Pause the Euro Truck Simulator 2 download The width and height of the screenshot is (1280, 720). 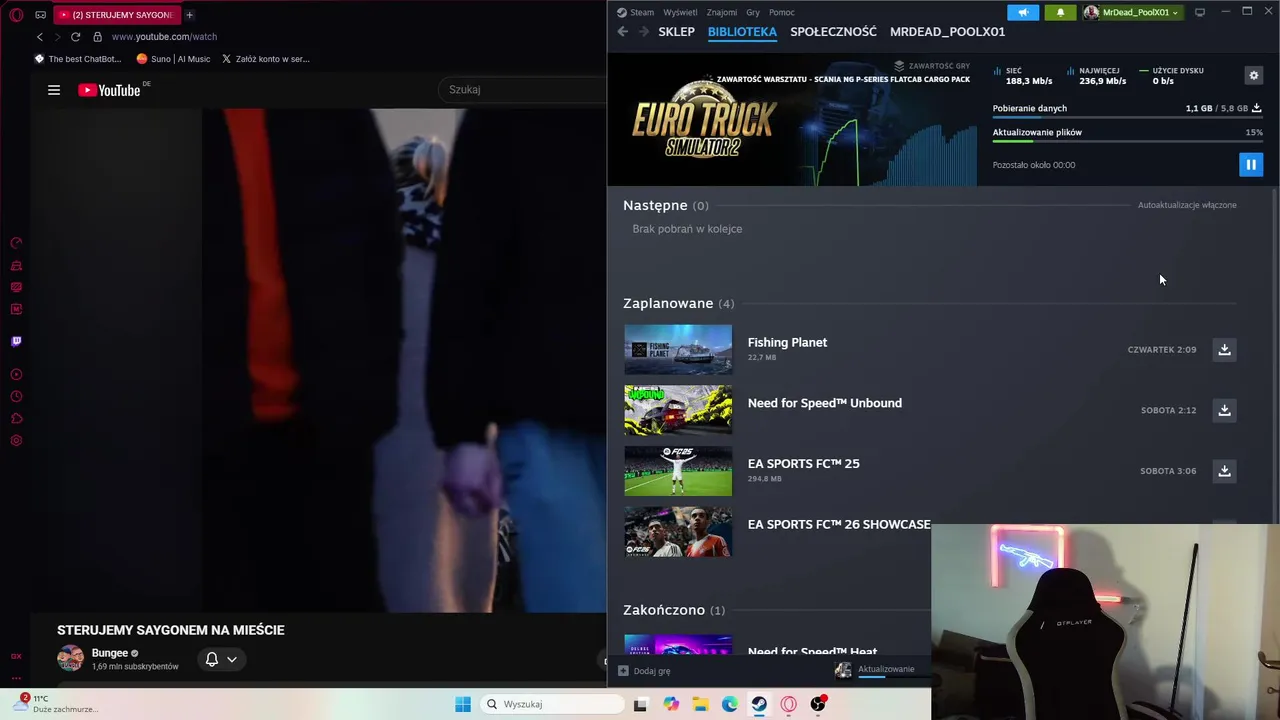click(x=1251, y=165)
